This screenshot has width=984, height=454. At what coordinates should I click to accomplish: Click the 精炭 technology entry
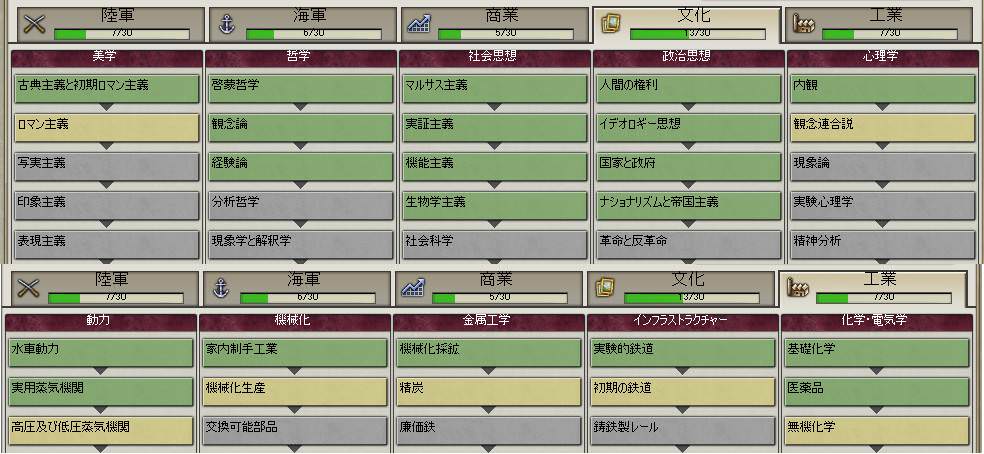pyautogui.click(x=486, y=388)
